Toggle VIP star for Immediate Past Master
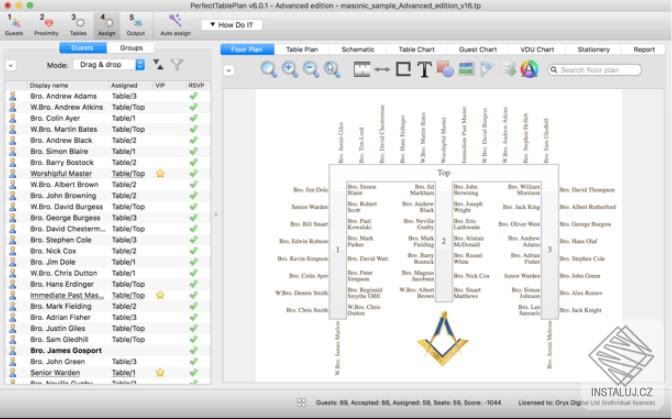The height and width of the screenshot is (419, 672). (160, 295)
